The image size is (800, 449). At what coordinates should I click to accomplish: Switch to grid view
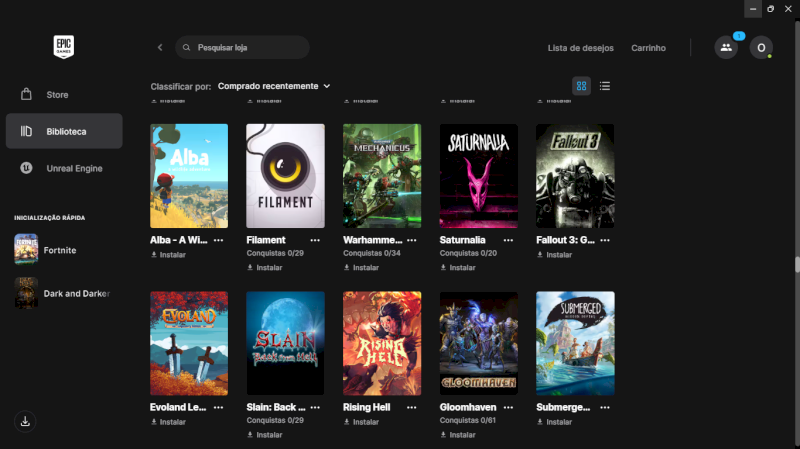(x=581, y=86)
